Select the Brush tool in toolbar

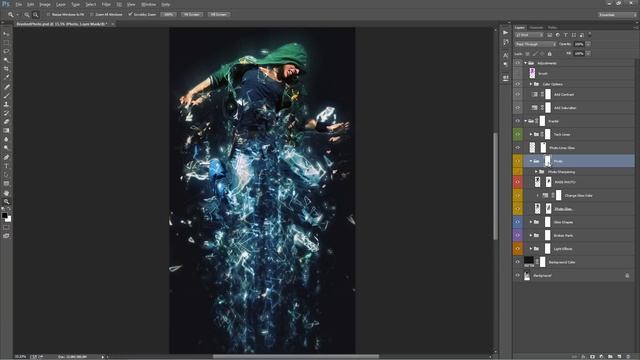(x=6, y=96)
